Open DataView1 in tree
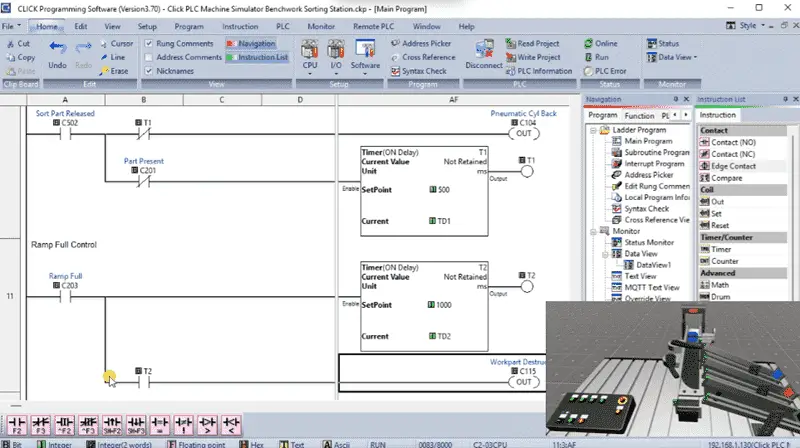Screen dimensions: 800x448 tap(647, 265)
